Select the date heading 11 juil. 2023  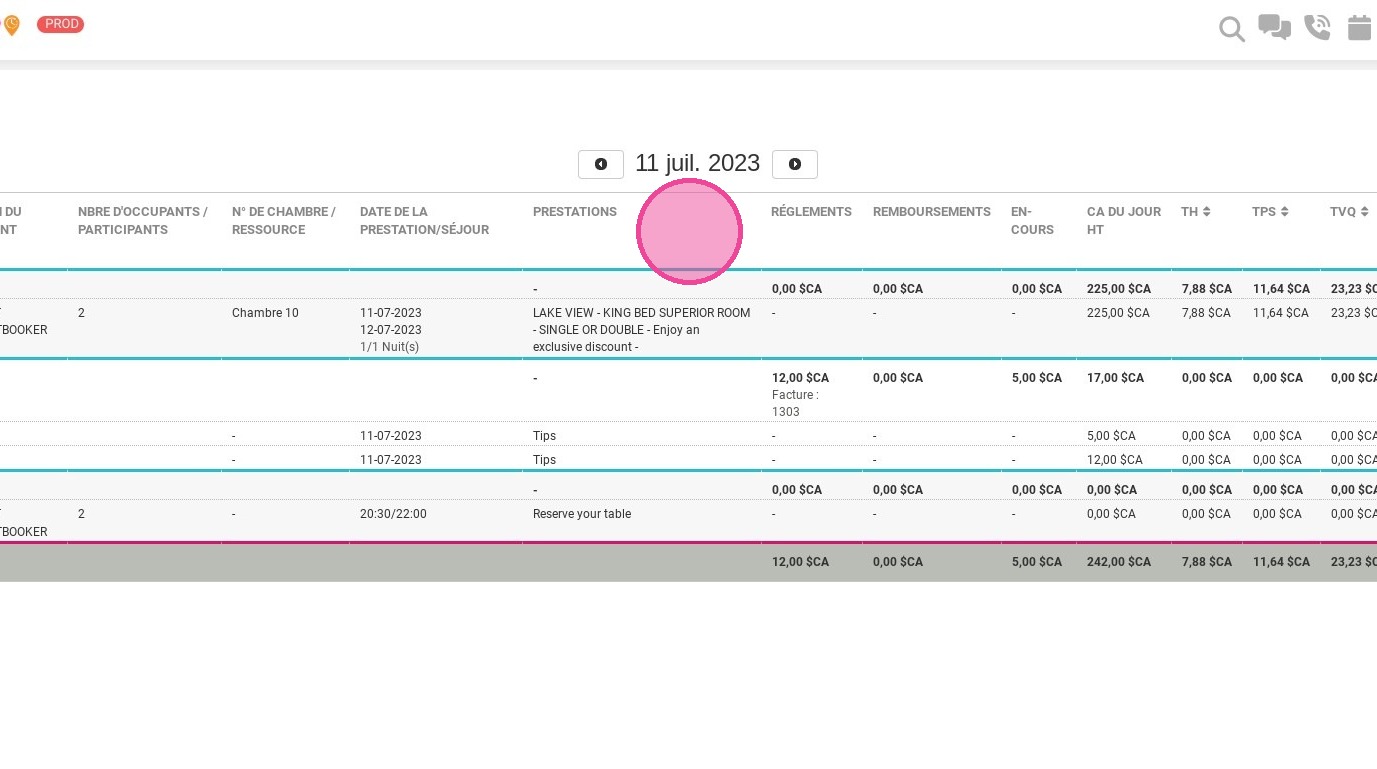(697, 163)
